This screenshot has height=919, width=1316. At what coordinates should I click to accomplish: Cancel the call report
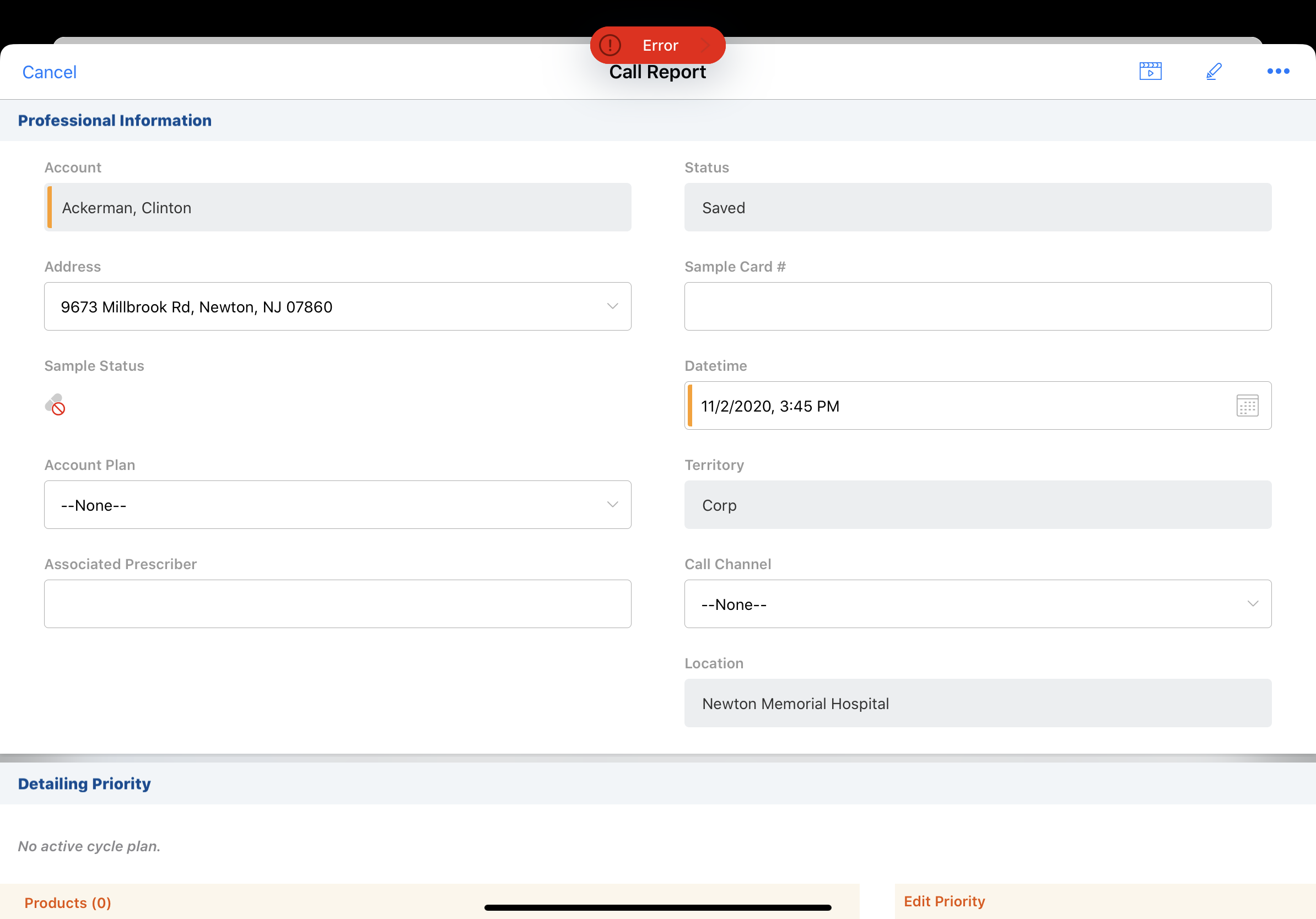[x=49, y=72]
